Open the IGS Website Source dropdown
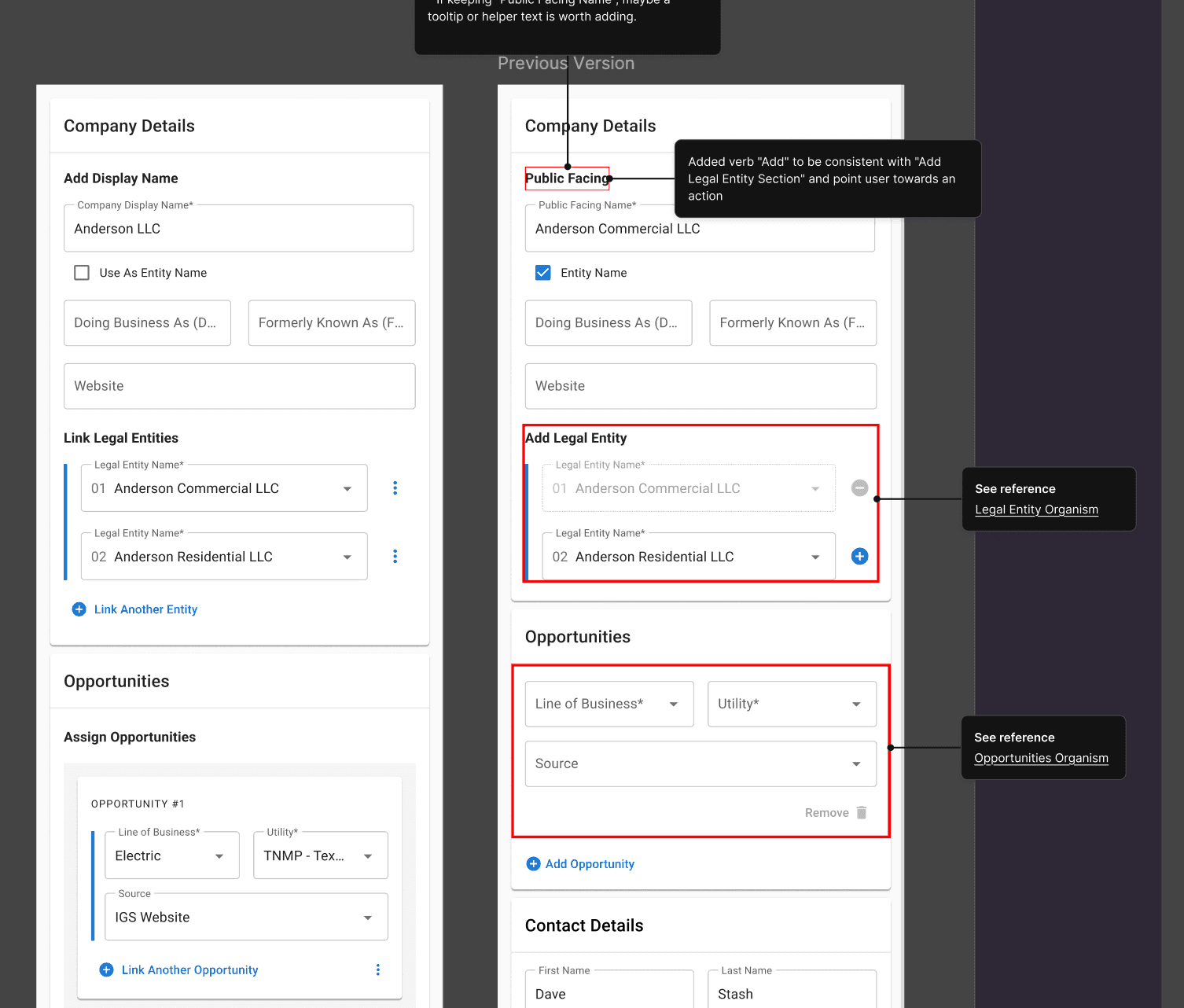 (247, 918)
